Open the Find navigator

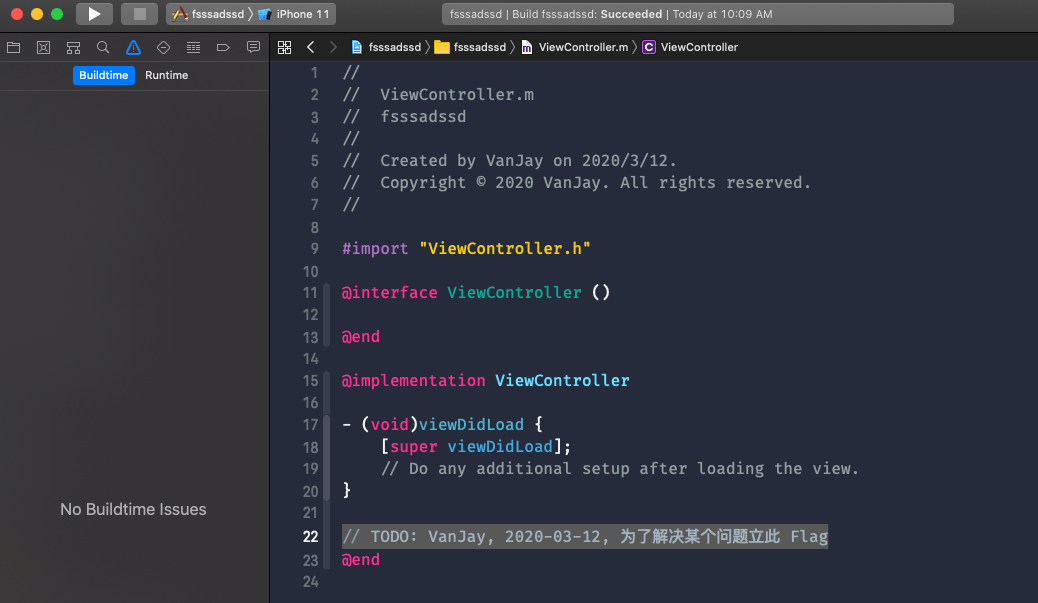point(103,47)
